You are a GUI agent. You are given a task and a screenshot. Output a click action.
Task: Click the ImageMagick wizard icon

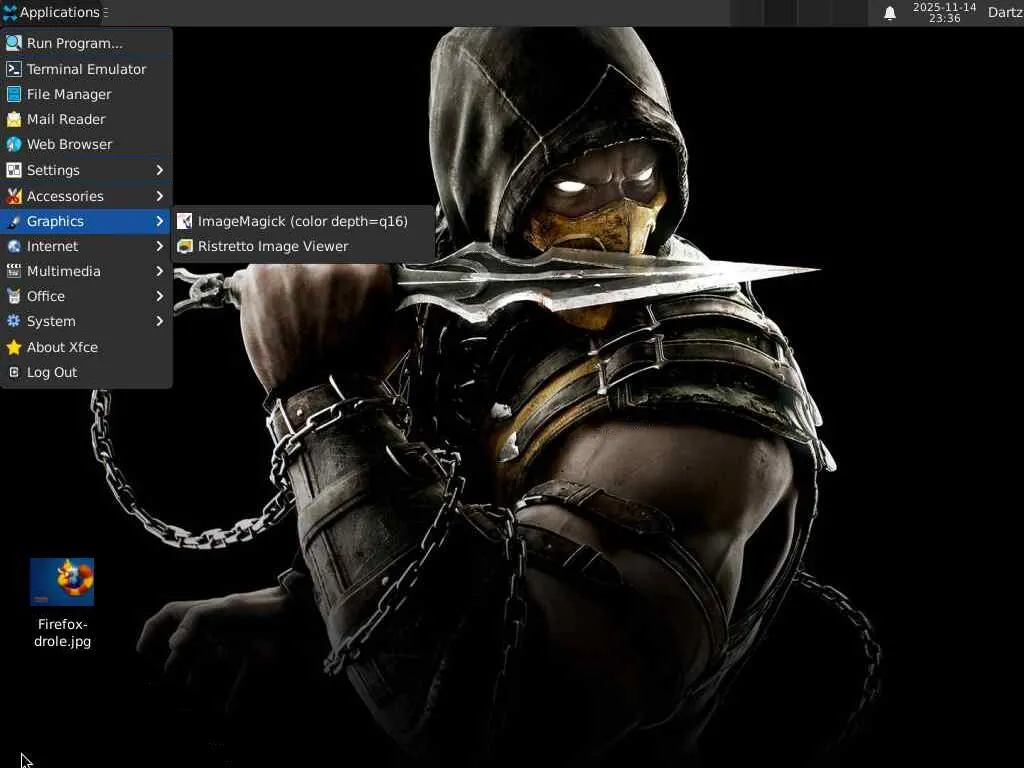185,221
